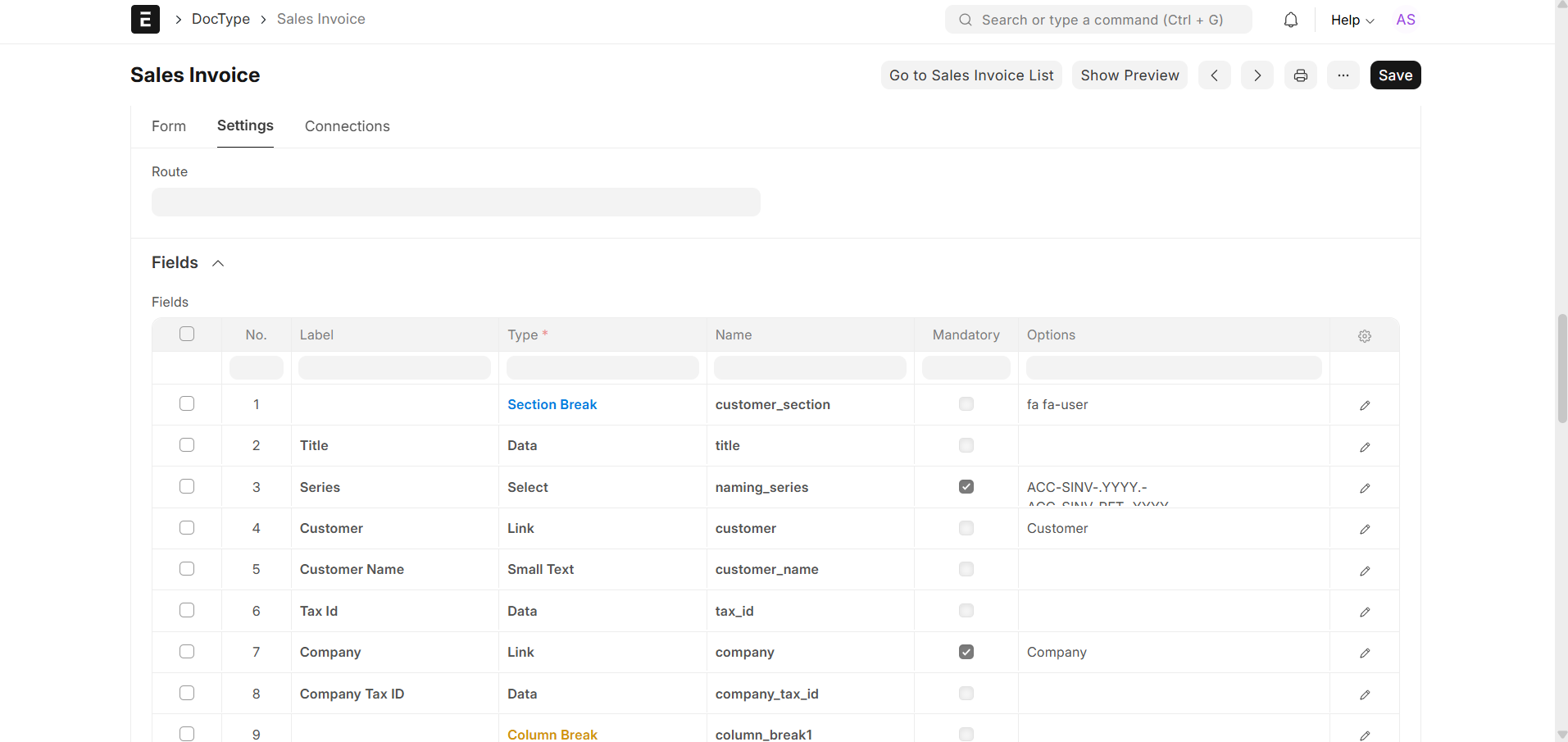Click Go to Sales Invoice List button
The image size is (1568, 742).
971,75
